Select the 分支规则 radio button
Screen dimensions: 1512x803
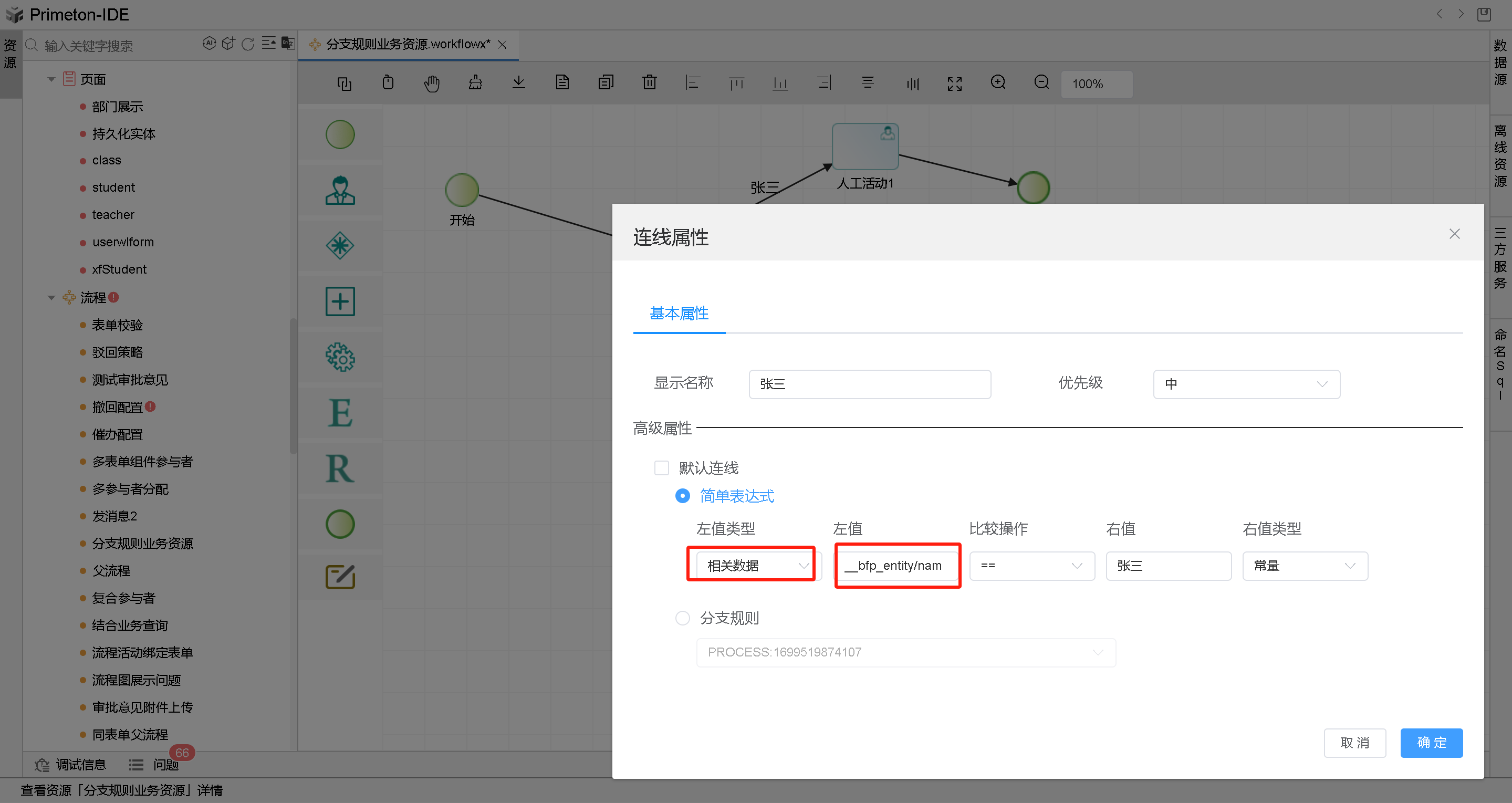click(x=682, y=618)
